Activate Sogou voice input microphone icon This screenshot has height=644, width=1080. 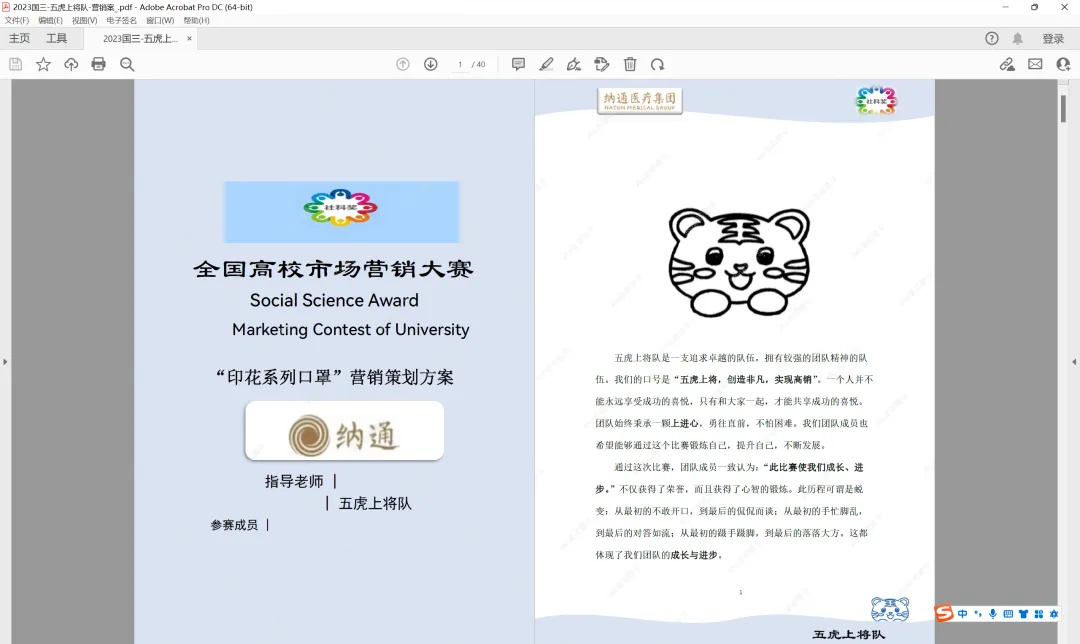point(993,613)
